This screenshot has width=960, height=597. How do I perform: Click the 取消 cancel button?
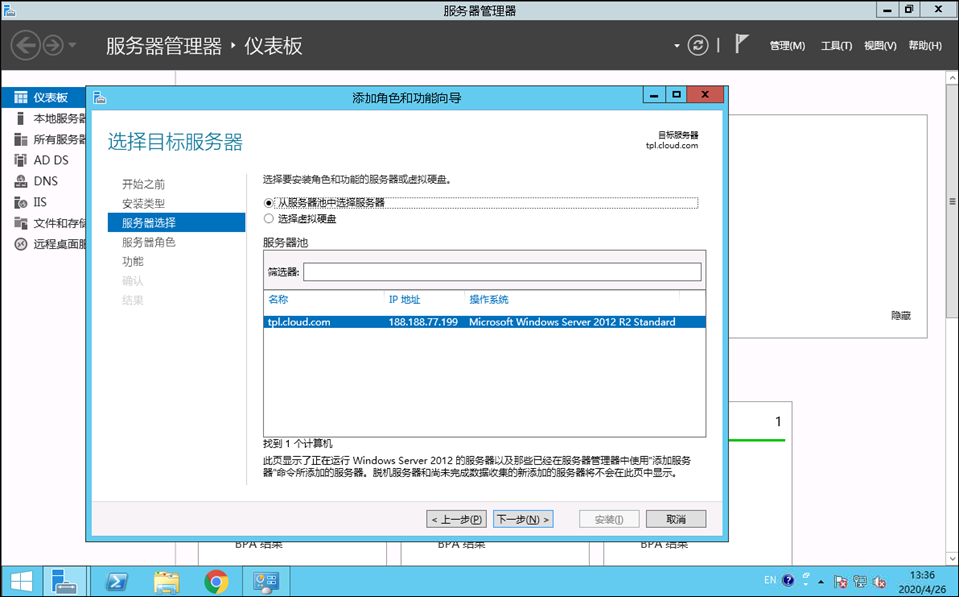pyautogui.click(x=676, y=519)
